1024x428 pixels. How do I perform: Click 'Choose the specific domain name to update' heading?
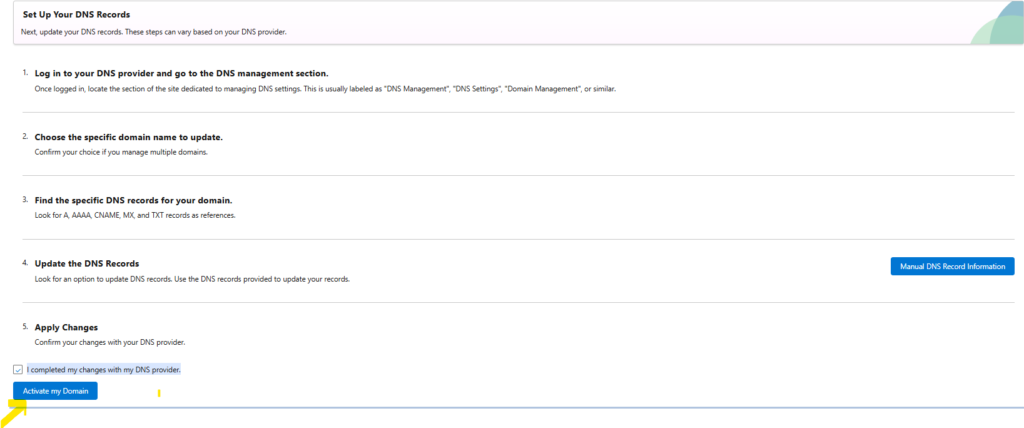129,137
